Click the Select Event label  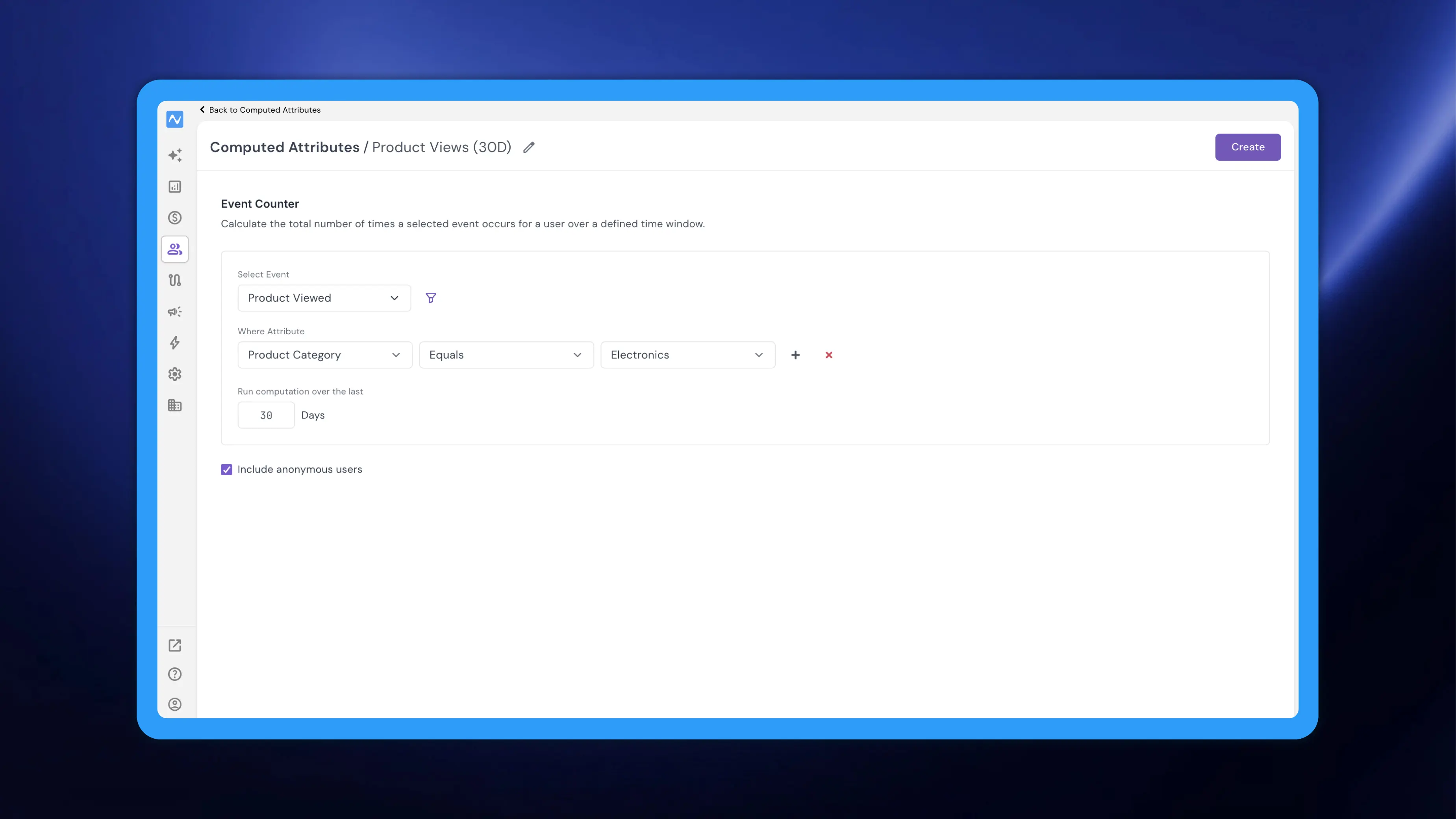pos(263,274)
